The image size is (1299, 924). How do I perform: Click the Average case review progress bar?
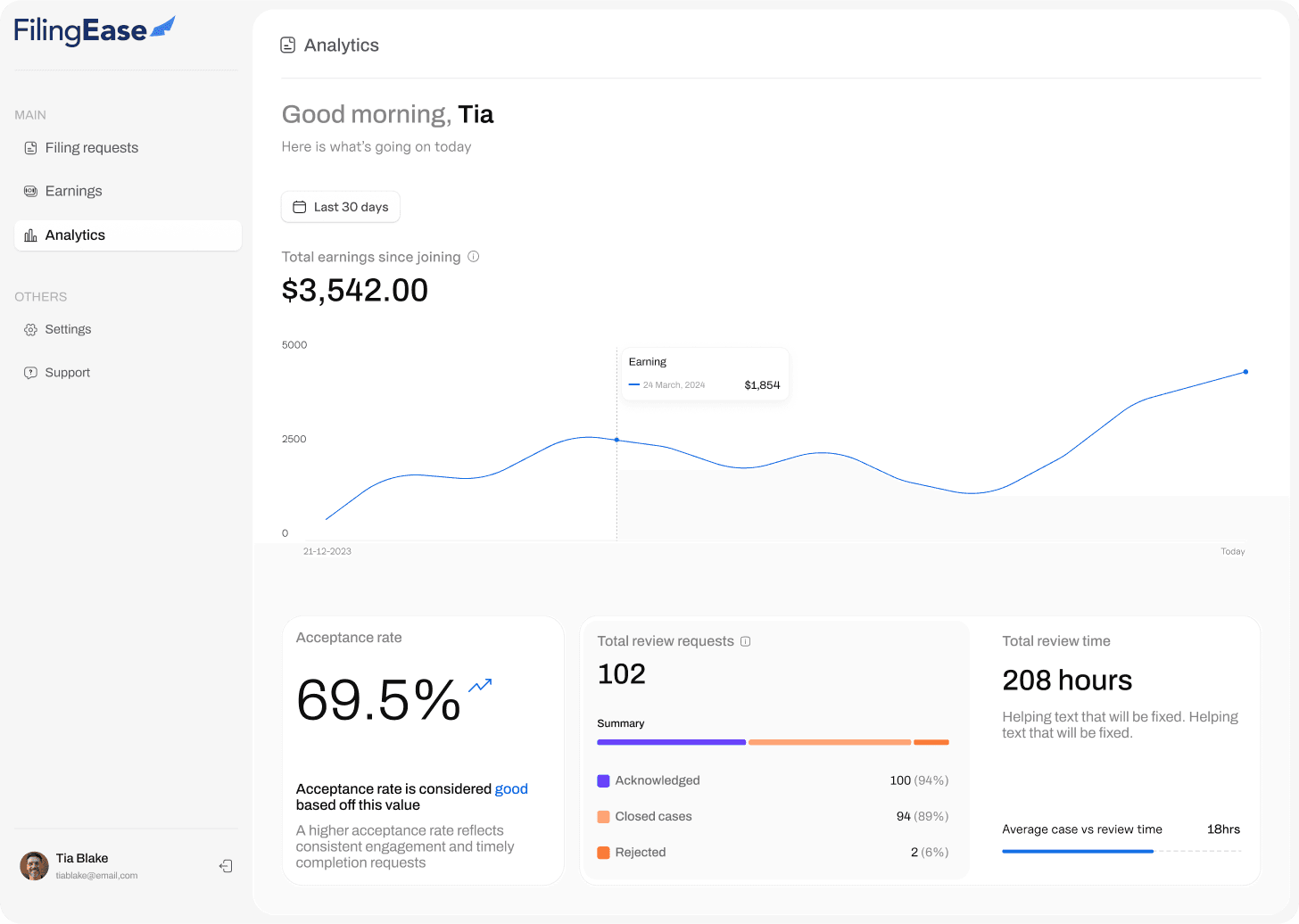tap(1121, 852)
